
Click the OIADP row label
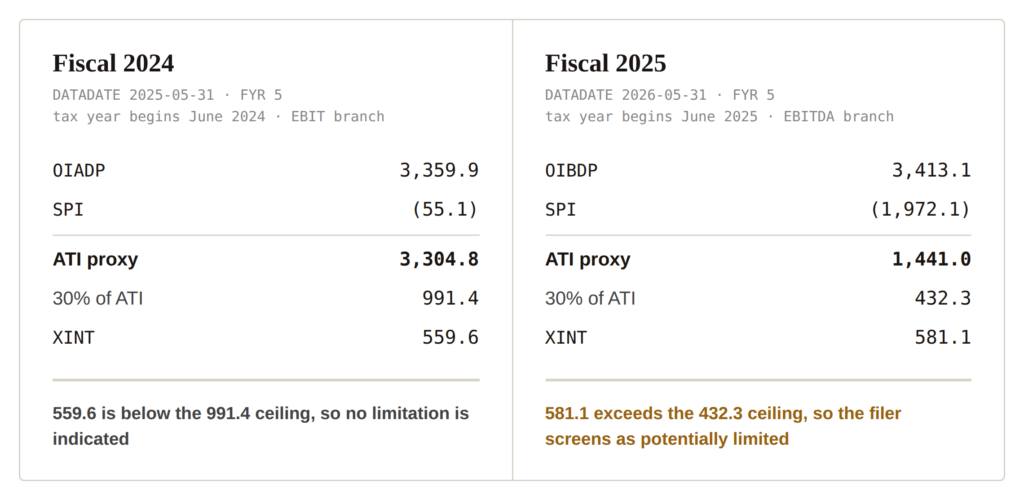(x=78, y=171)
